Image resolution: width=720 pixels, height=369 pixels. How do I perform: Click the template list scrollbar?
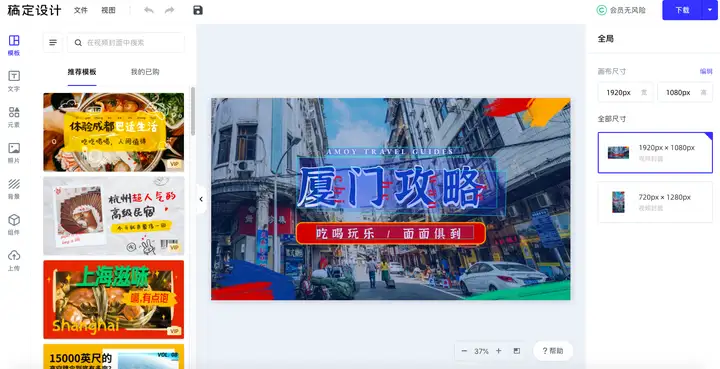[x=193, y=112]
